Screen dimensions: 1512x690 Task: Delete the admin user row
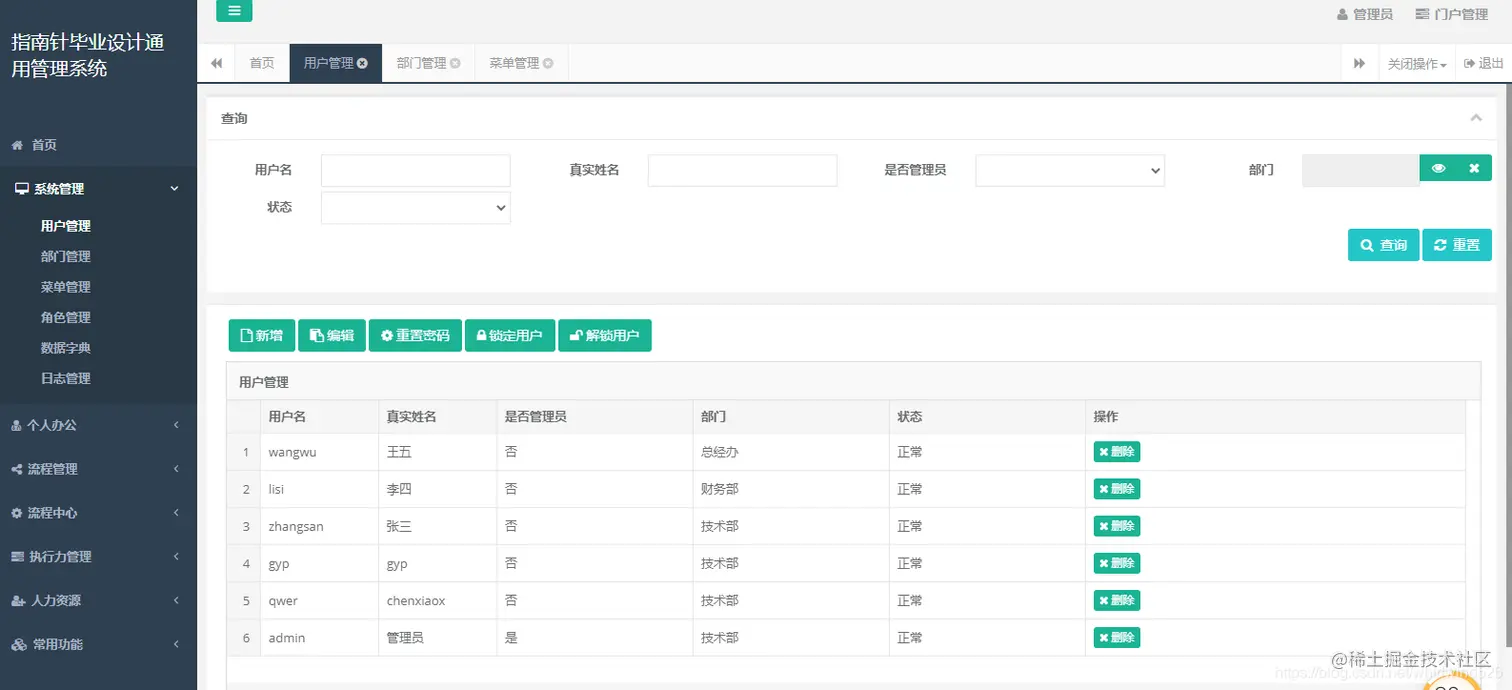[x=1117, y=637]
